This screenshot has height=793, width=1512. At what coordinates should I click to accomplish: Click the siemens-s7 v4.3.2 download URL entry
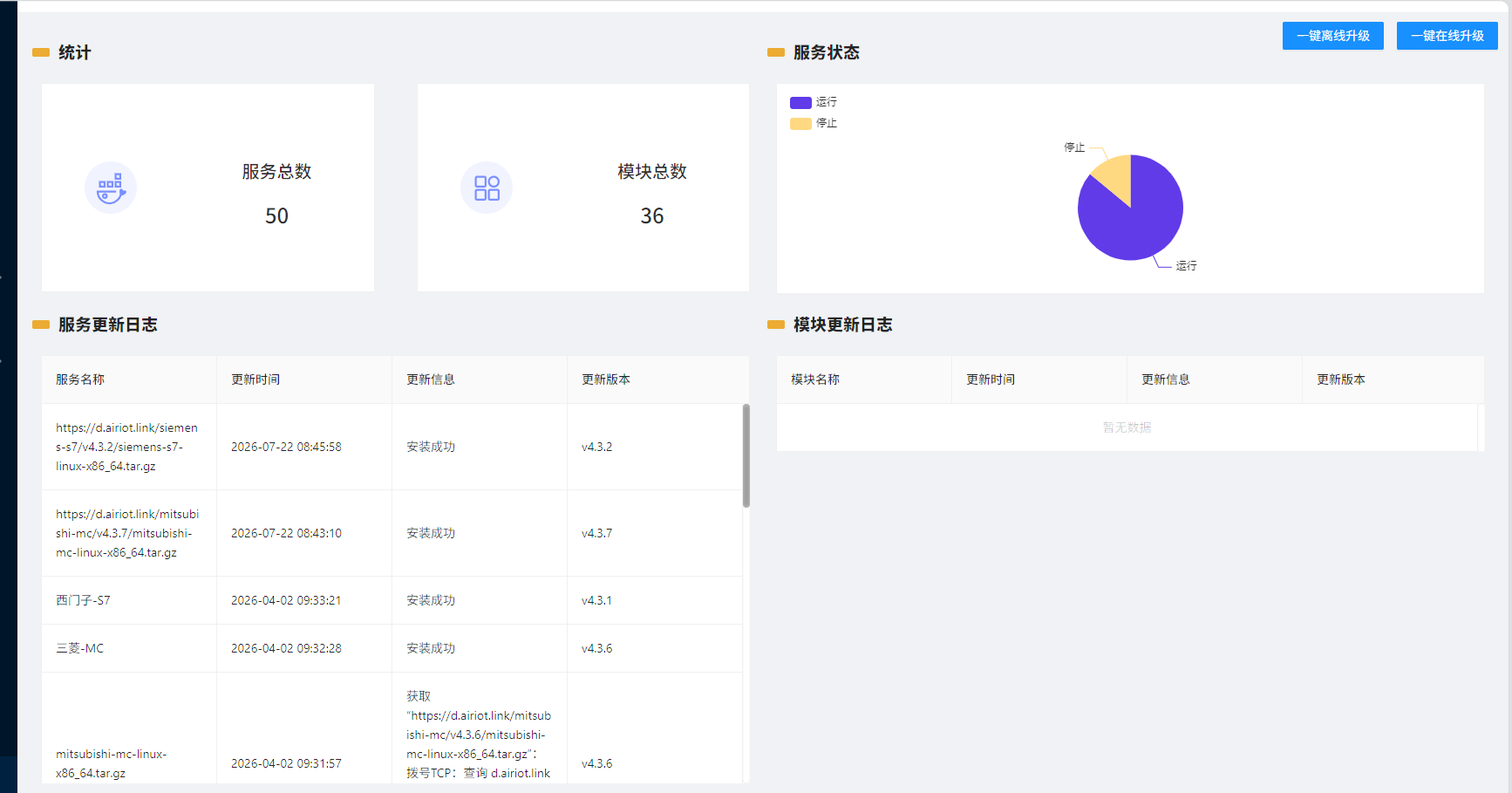point(127,447)
